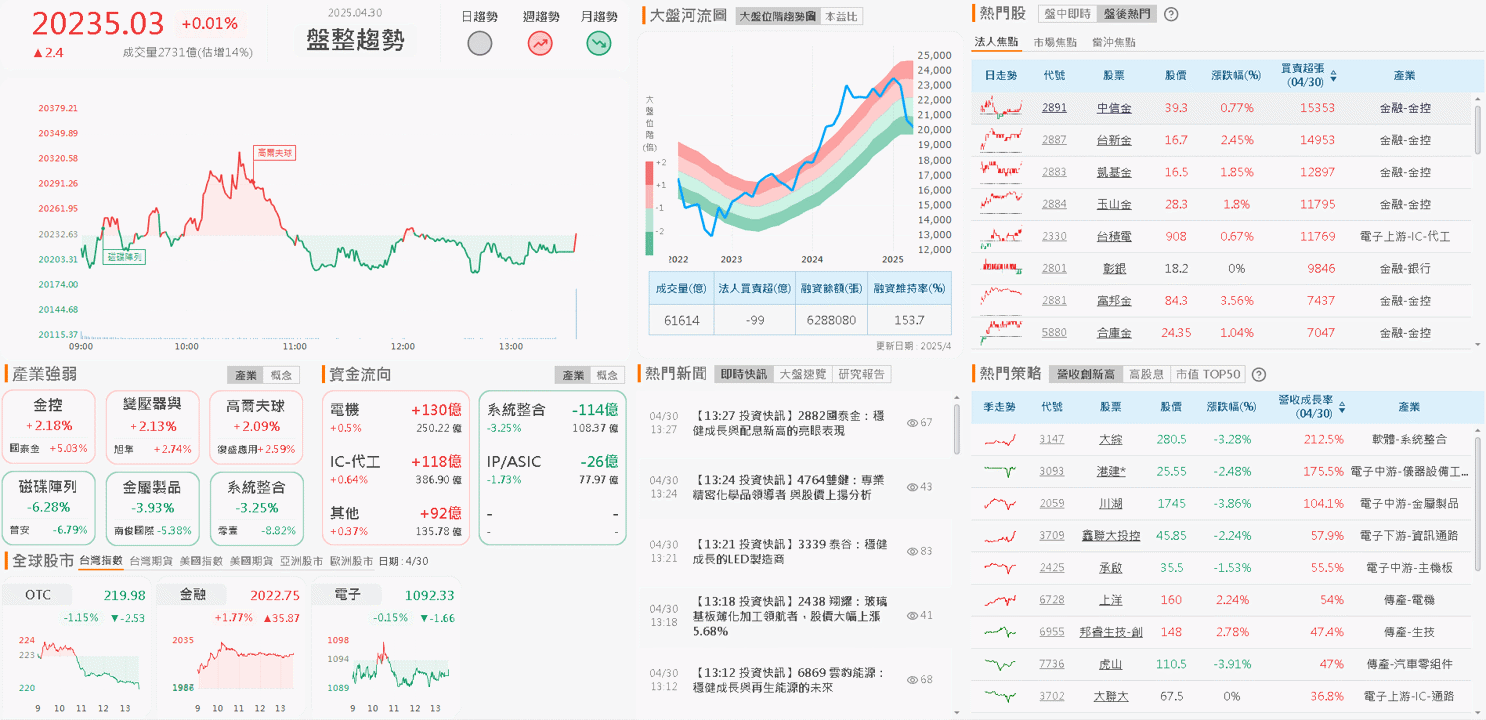Click view-count eye icon for 2882國泰金 news
1486x720 pixels.
[x=912, y=423]
